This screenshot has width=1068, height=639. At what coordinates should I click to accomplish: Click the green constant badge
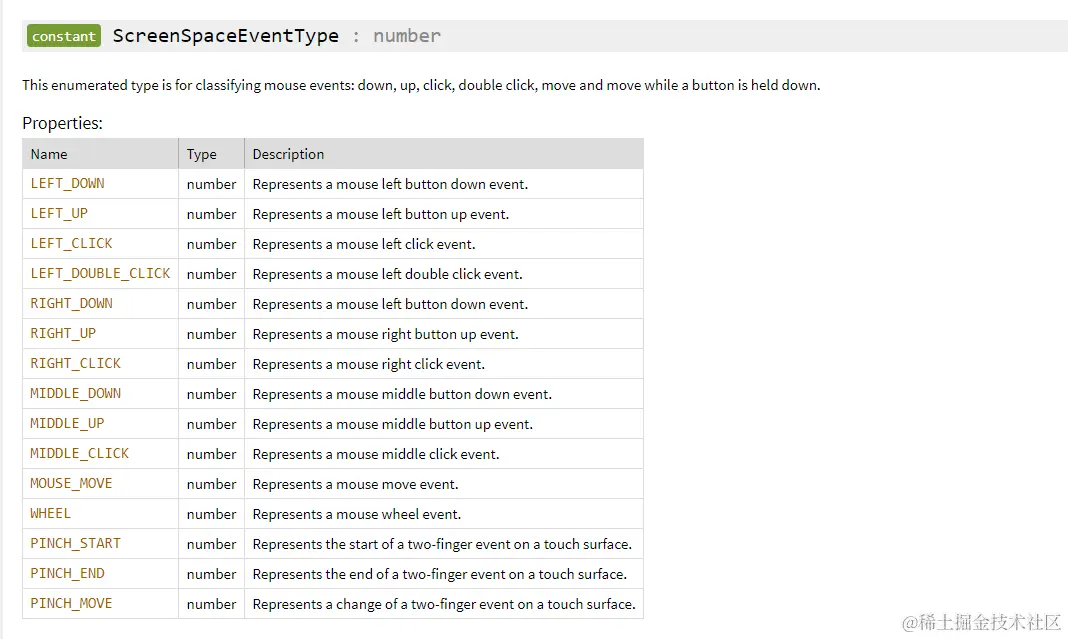64,36
